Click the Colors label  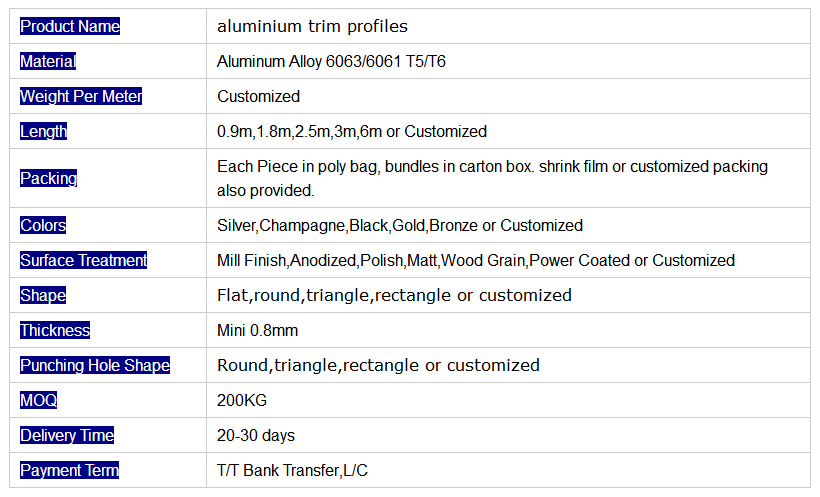tap(43, 225)
